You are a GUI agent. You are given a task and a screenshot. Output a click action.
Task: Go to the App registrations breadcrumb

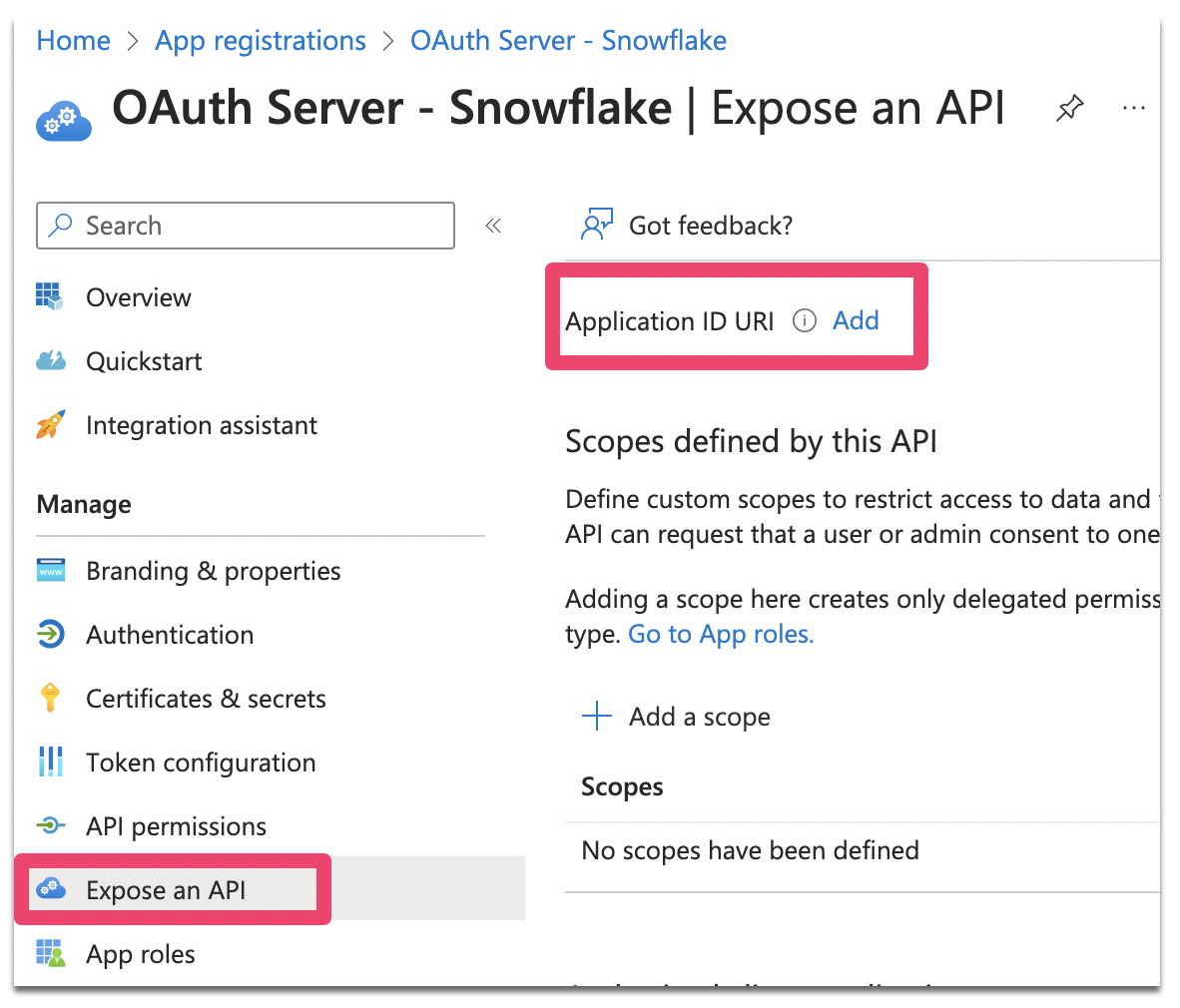(261, 41)
